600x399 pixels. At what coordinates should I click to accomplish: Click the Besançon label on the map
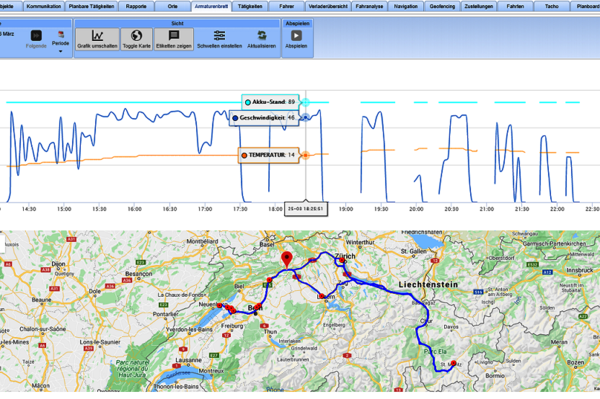tap(139, 274)
